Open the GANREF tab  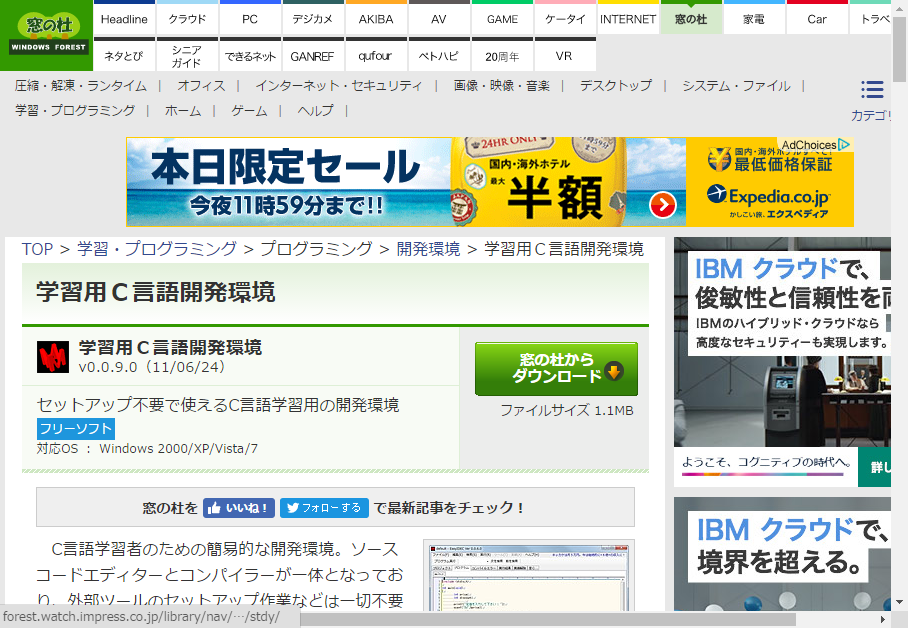point(313,56)
